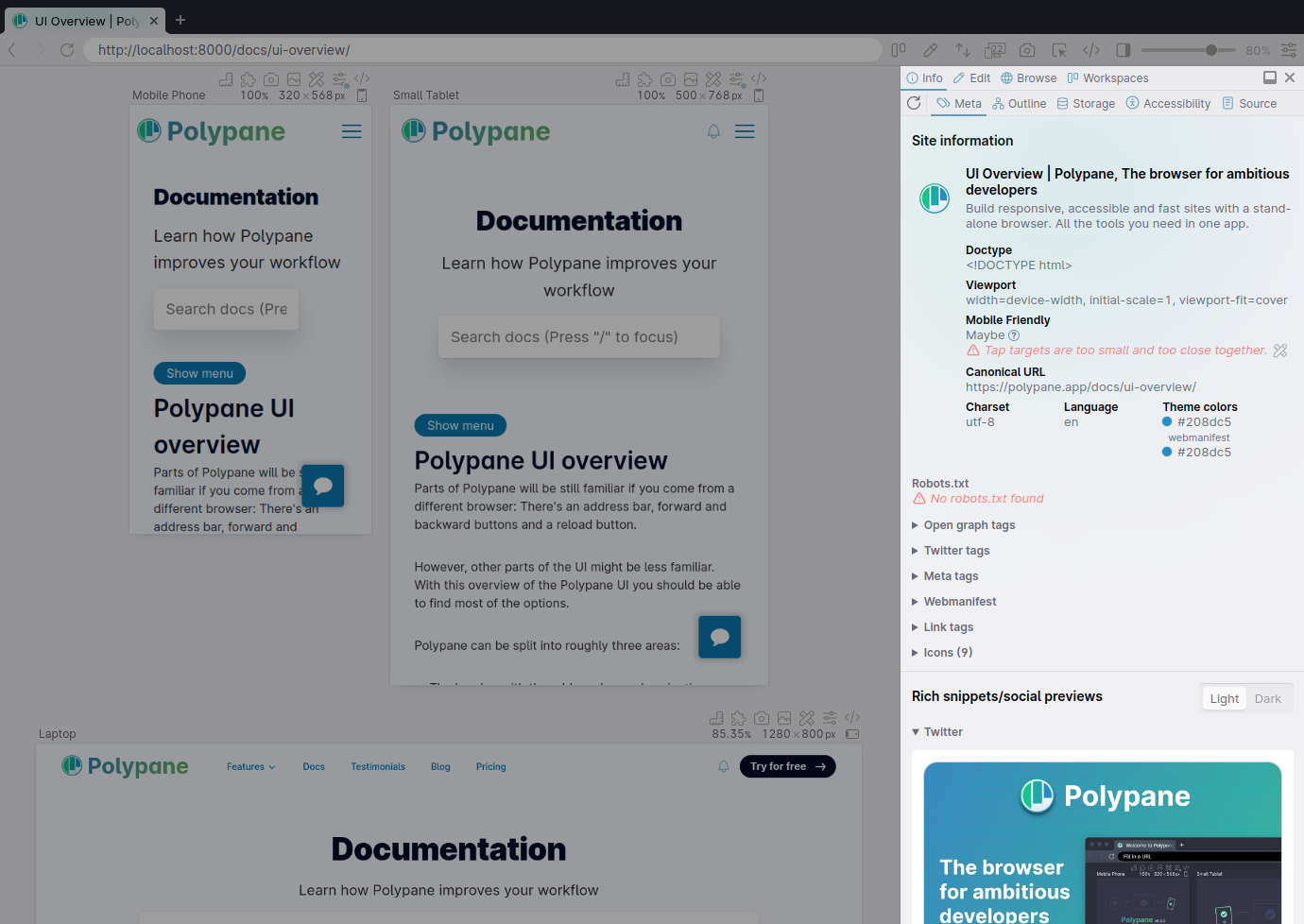Open sync options with up-down arrows icon
1304x924 pixels.
963,50
